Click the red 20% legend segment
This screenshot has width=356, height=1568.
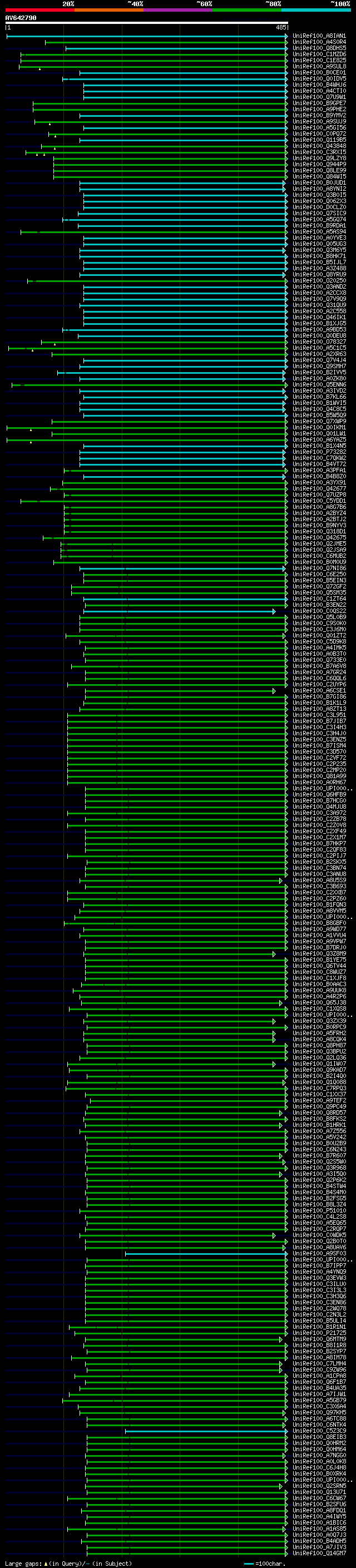pyautogui.click(x=39, y=10)
